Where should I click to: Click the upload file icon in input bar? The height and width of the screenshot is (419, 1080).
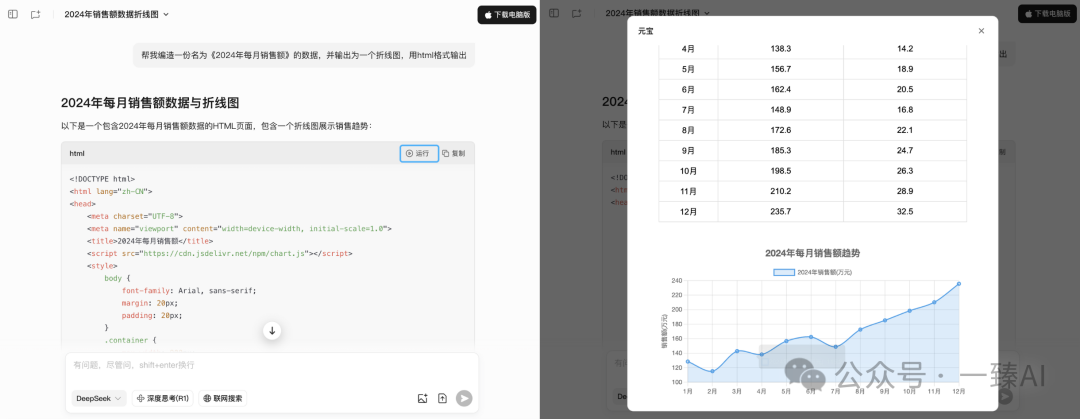click(442, 398)
